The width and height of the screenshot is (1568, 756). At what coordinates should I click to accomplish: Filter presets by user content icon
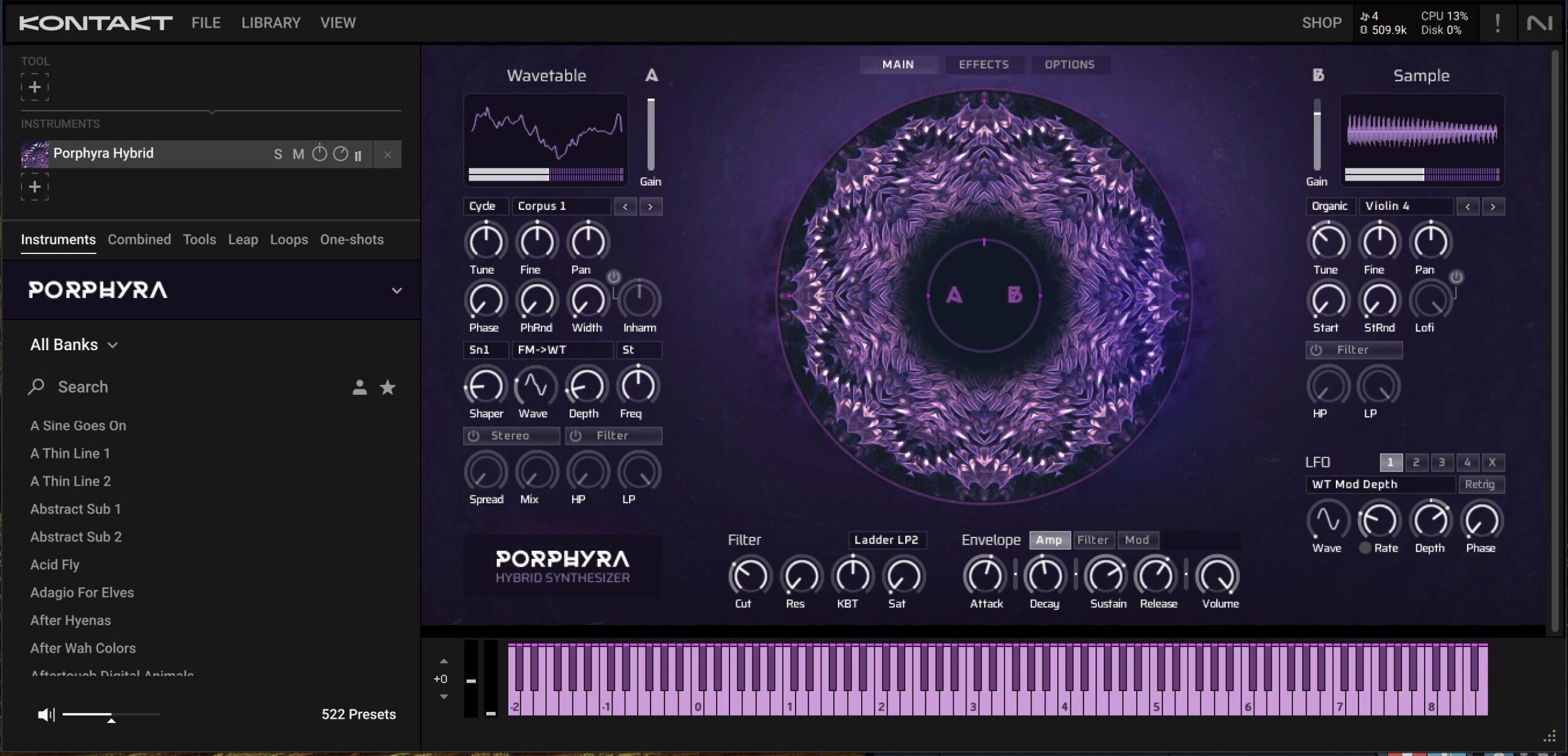pos(360,387)
